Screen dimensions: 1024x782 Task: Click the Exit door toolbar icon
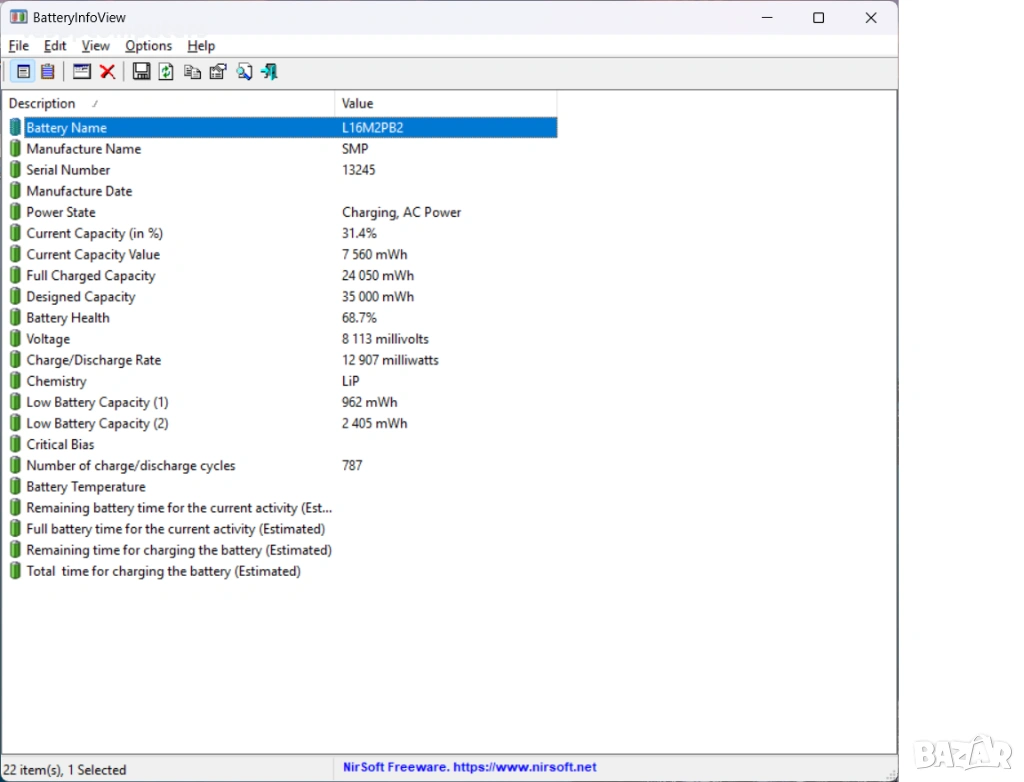(x=269, y=72)
